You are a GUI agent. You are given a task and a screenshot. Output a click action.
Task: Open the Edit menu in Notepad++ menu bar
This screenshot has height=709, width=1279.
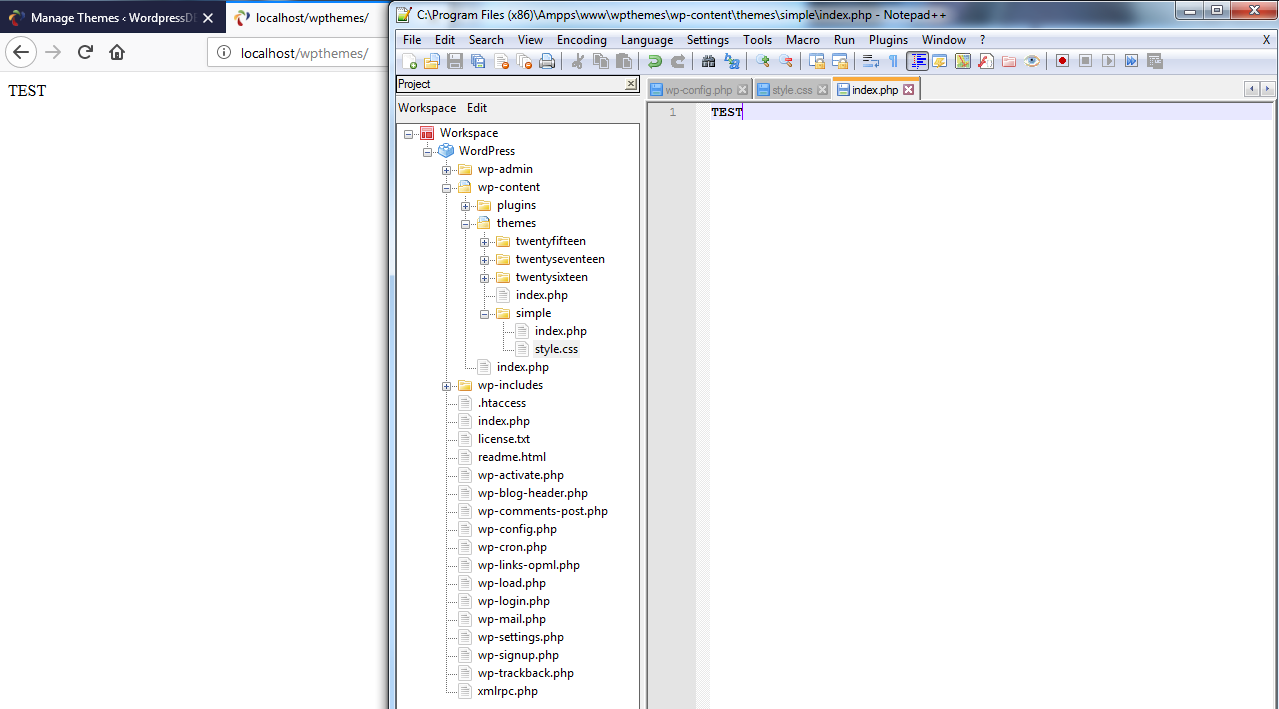coord(445,40)
